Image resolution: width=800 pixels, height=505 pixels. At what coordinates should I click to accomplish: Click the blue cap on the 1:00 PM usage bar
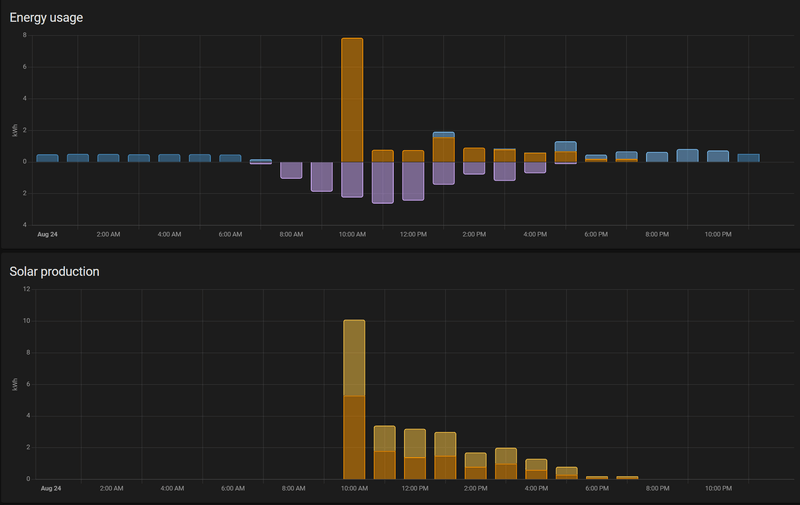444,135
